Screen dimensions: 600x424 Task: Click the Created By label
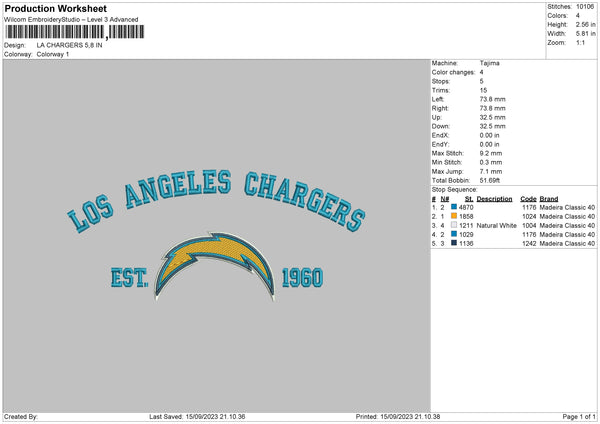point(21,416)
